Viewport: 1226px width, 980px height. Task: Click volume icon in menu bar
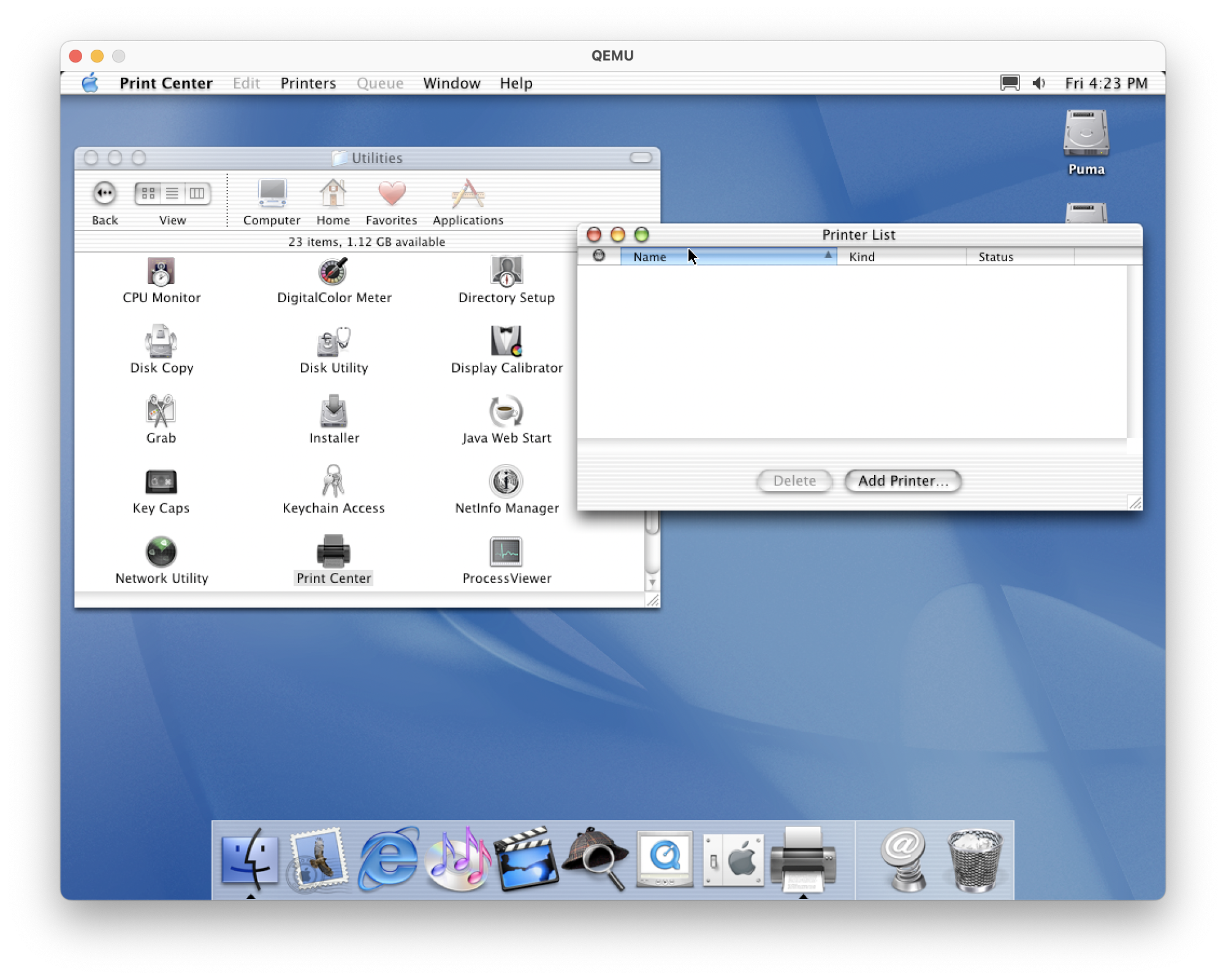[x=1039, y=83]
